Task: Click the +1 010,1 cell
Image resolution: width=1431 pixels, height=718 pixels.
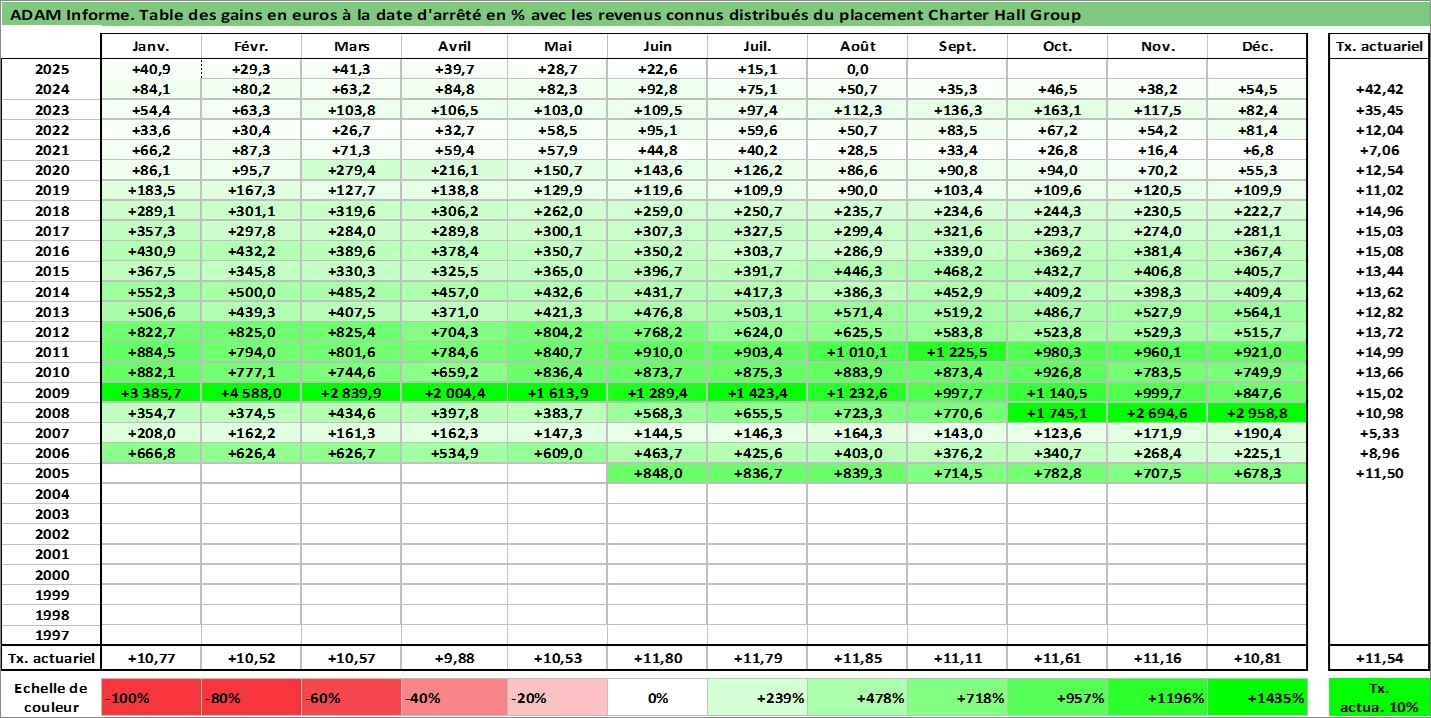Action: [x=857, y=352]
